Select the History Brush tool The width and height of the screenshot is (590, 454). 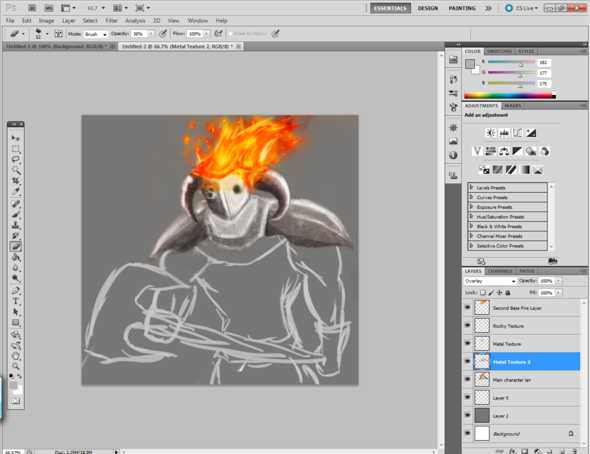click(15, 235)
